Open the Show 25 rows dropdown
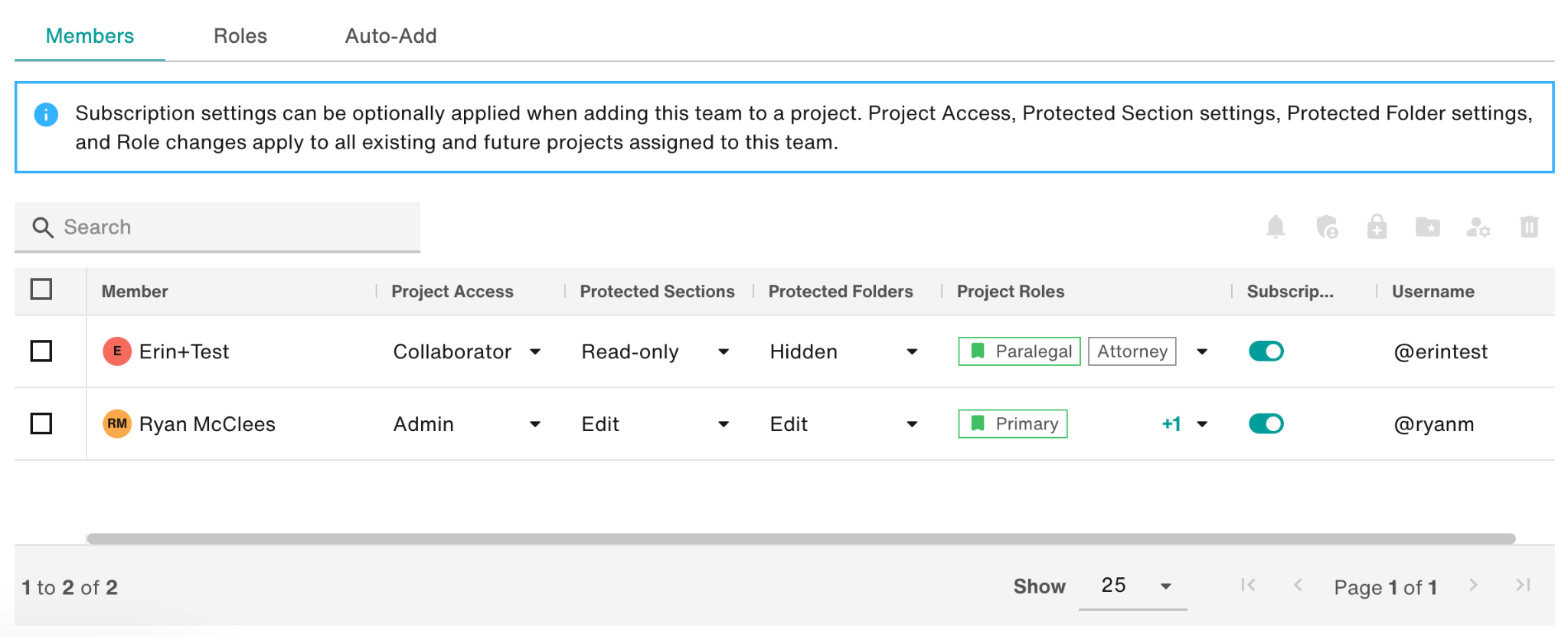 (x=1133, y=586)
